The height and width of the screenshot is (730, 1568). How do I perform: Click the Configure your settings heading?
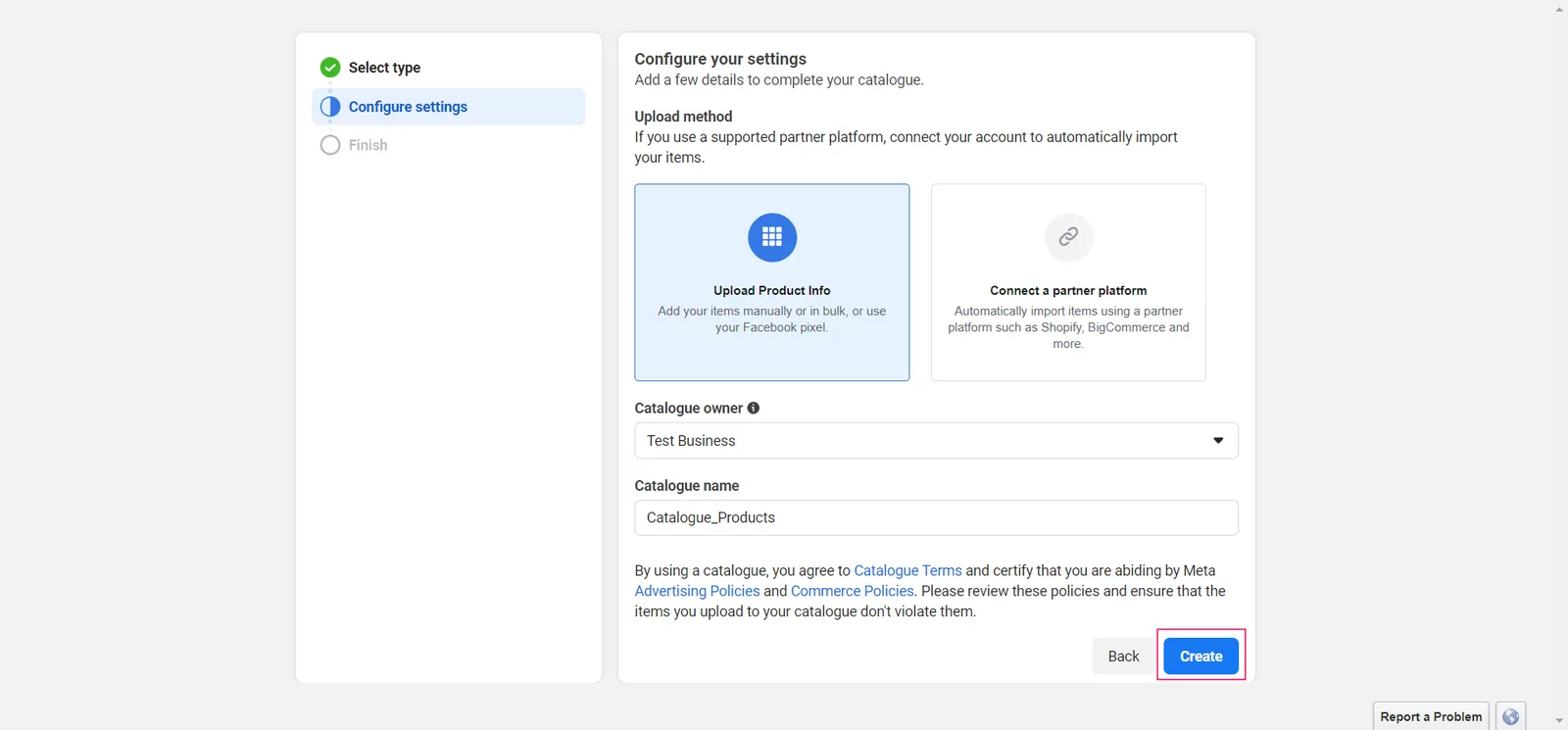click(720, 59)
